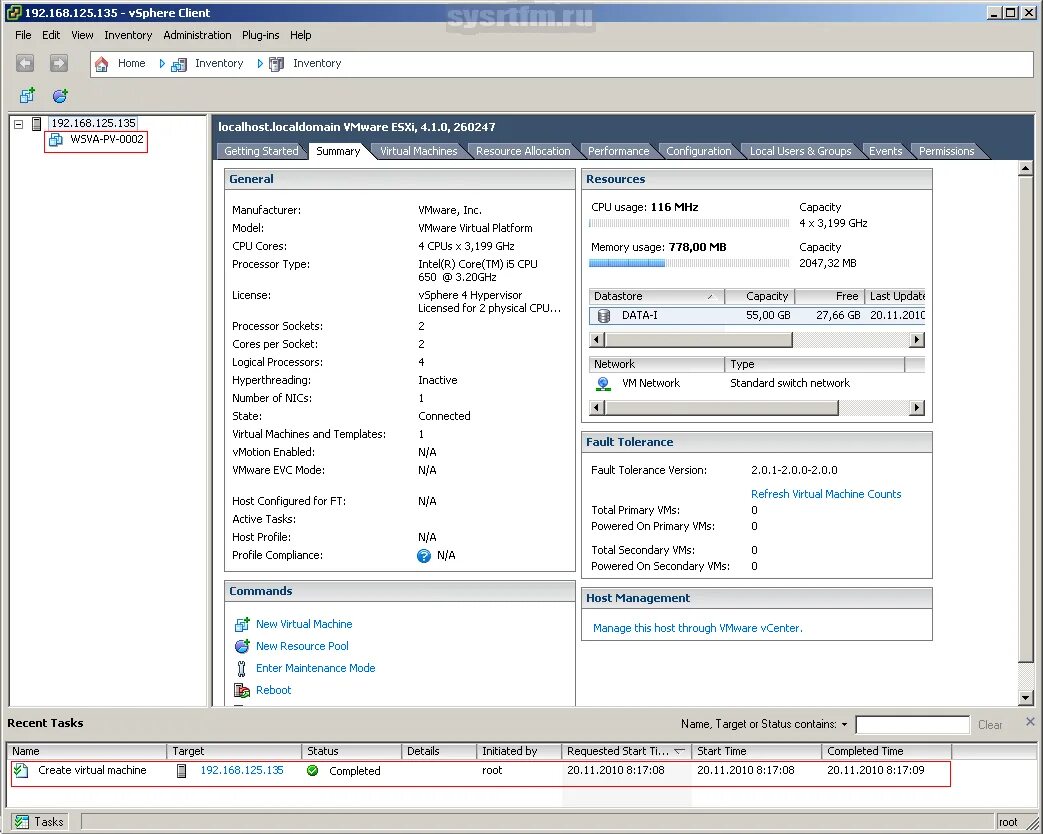Switch to the Configuration tab
The height and width of the screenshot is (834, 1043).
(698, 152)
